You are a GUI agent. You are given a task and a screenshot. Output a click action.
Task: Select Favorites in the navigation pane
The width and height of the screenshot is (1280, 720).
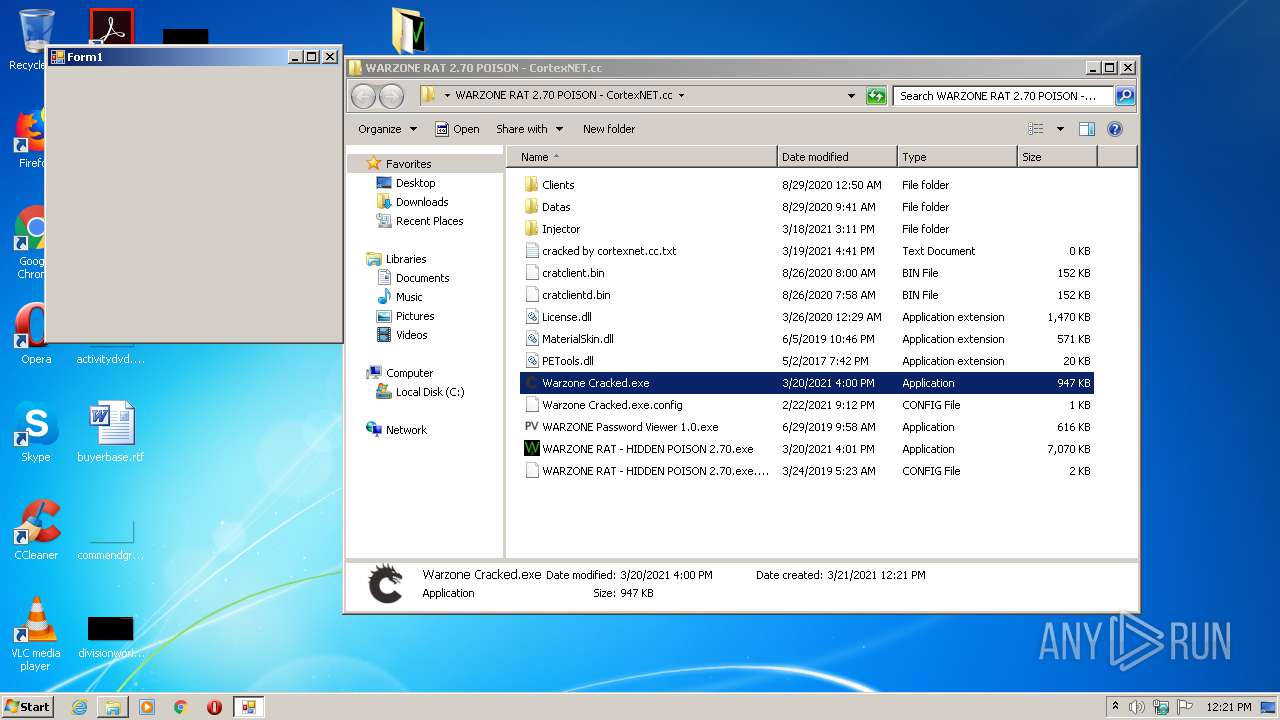pyautogui.click(x=408, y=164)
